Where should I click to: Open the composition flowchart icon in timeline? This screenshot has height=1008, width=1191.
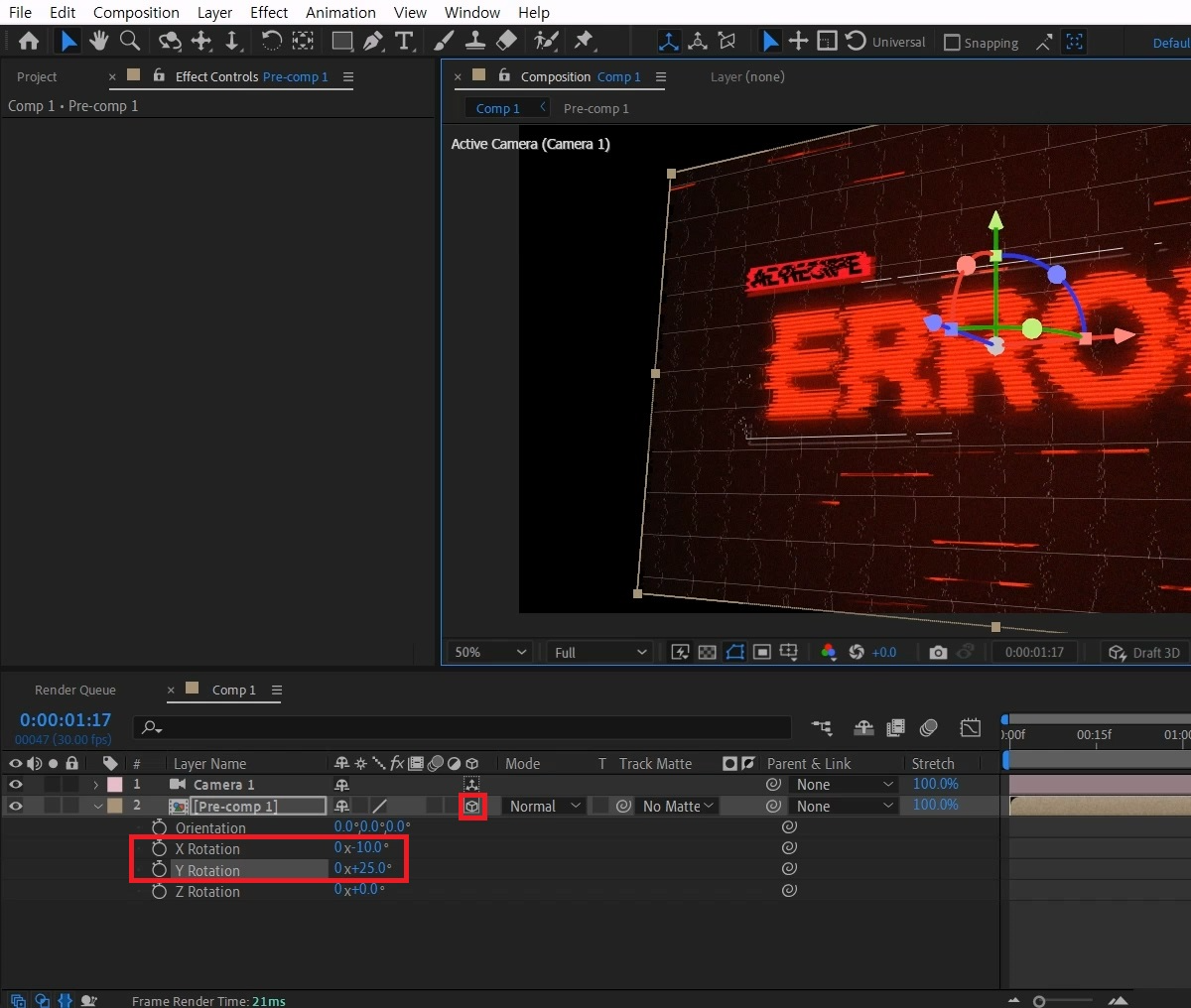[x=822, y=727]
